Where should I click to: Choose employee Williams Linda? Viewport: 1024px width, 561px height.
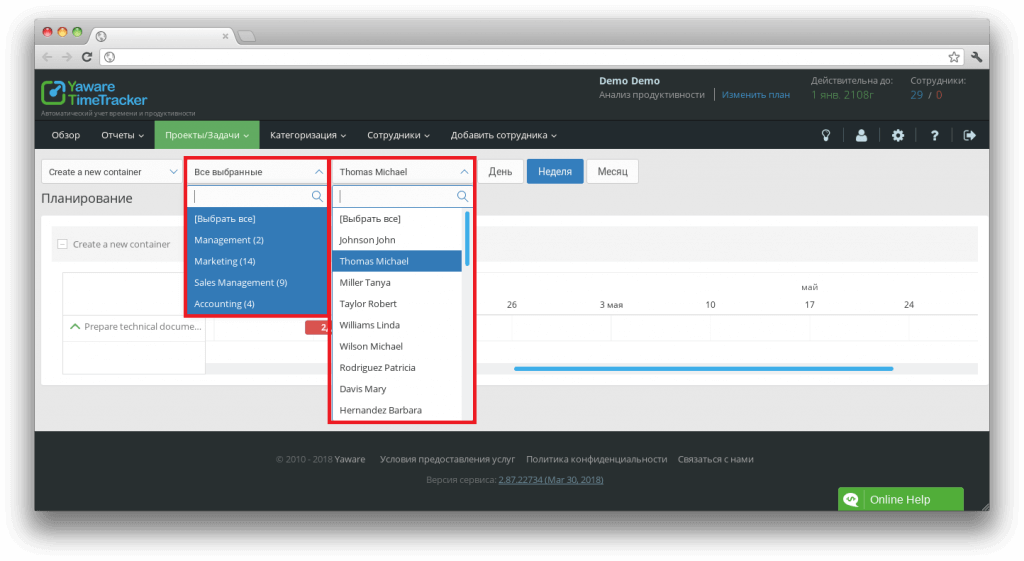(397, 325)
